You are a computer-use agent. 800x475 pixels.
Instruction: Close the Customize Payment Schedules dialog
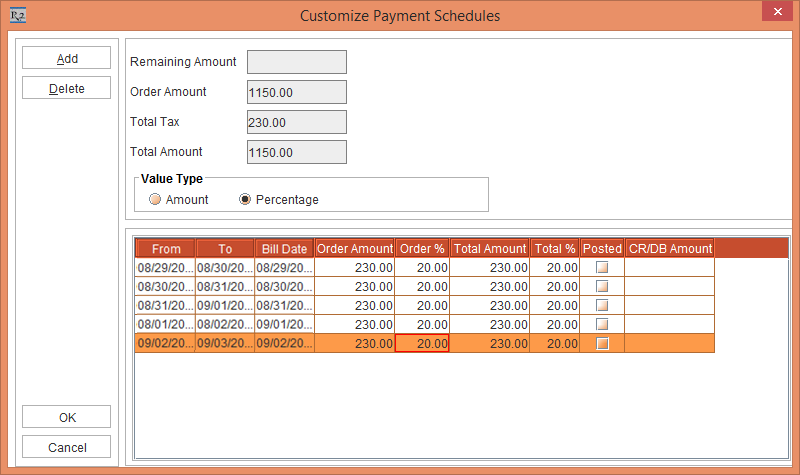[777, 13]
